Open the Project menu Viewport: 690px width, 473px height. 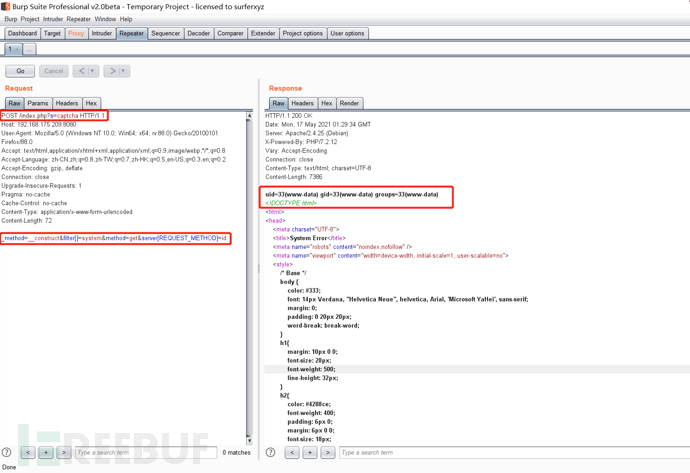(x=30, y=19)
